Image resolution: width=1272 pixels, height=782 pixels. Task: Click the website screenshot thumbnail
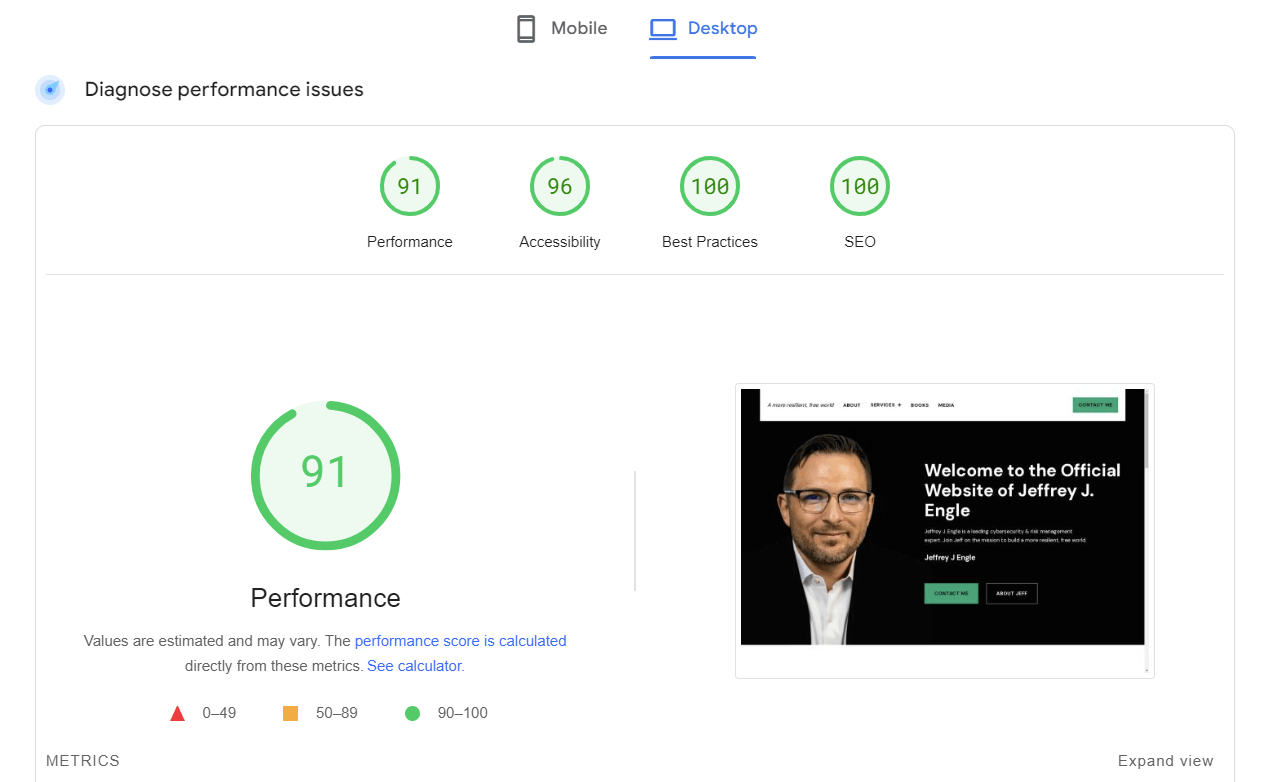click(x=945, y=531)
